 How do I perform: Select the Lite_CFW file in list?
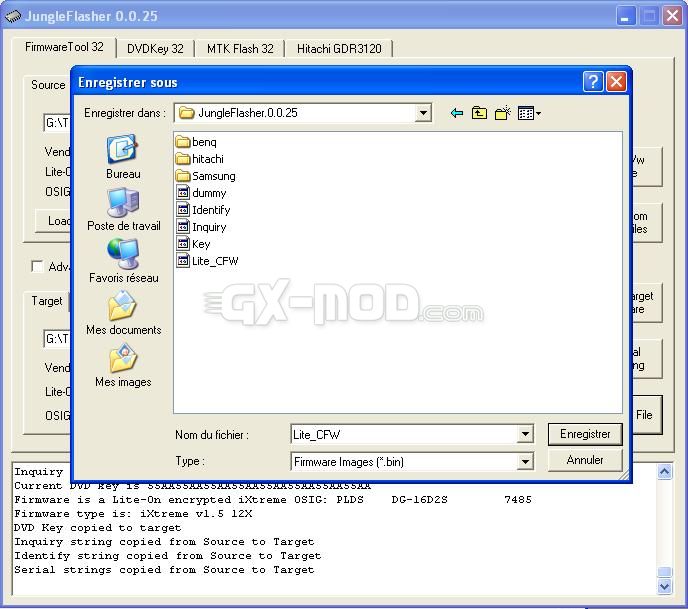pos(208,261)
